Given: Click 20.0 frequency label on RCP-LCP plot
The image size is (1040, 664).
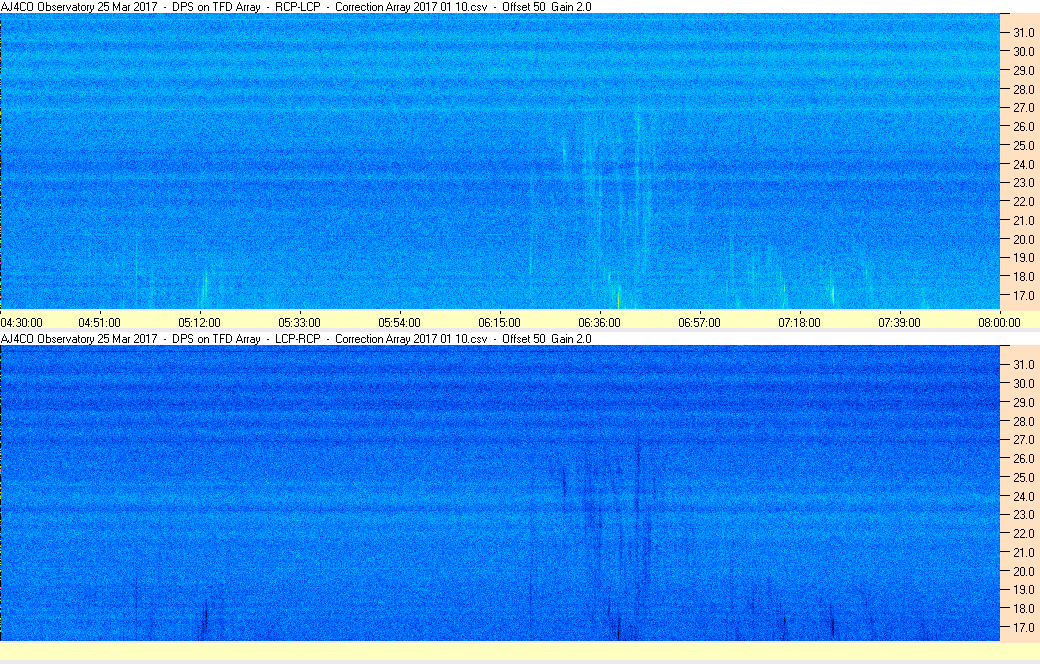Looking at the screenshot, I should coord(1023,239).
